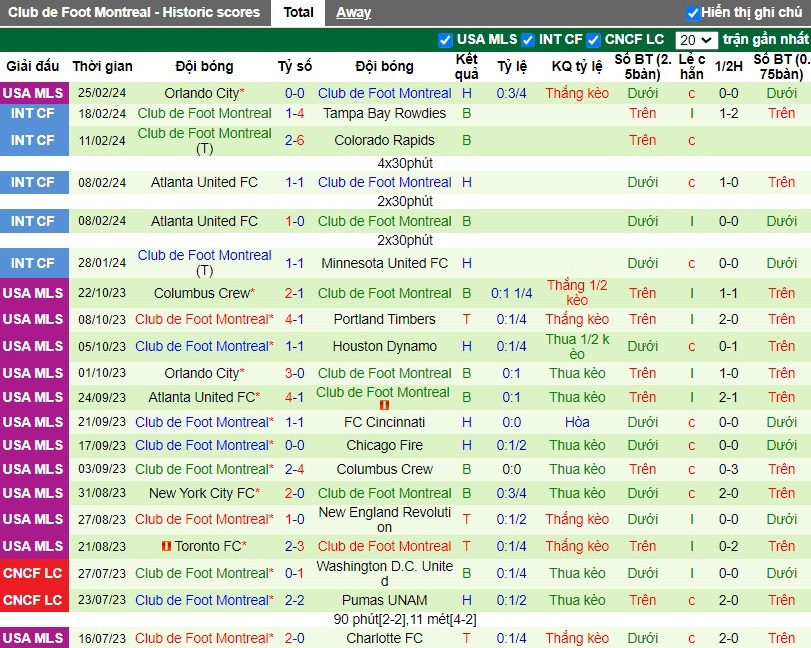Click the date 21/08/23
Screen dimensions: 811x648
click(x=102, y=546)
